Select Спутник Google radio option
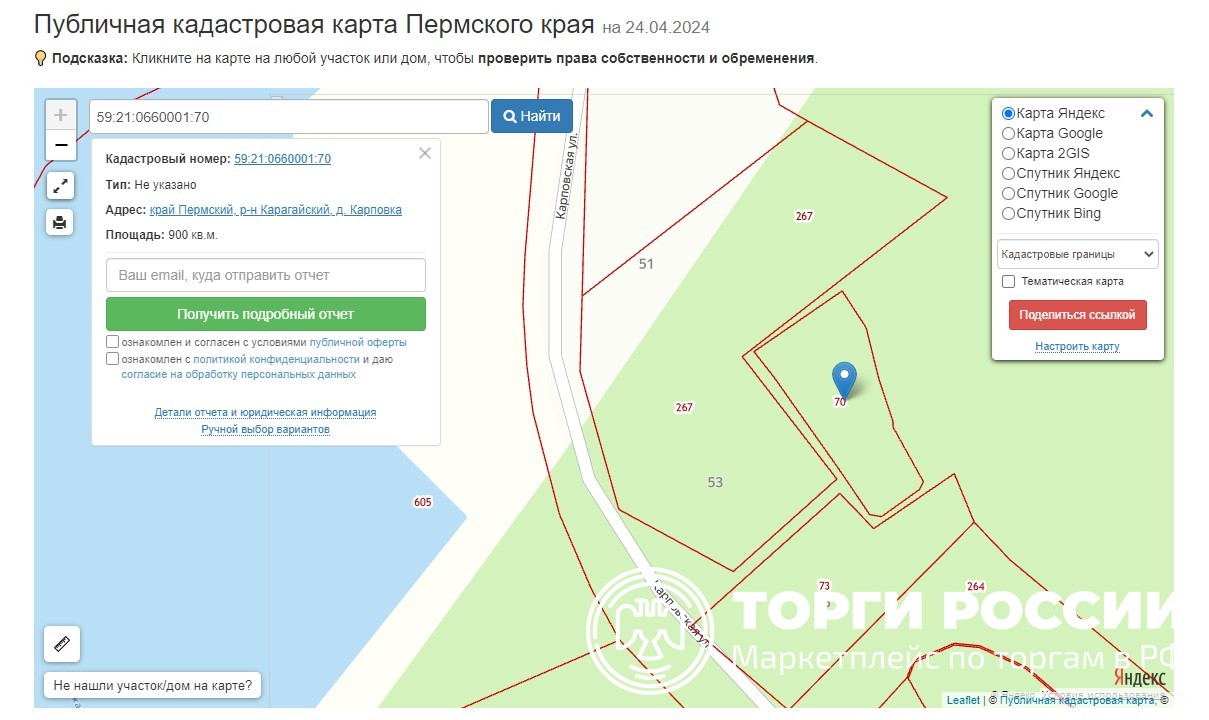The image size is (1209, 720). (1008, 193)
